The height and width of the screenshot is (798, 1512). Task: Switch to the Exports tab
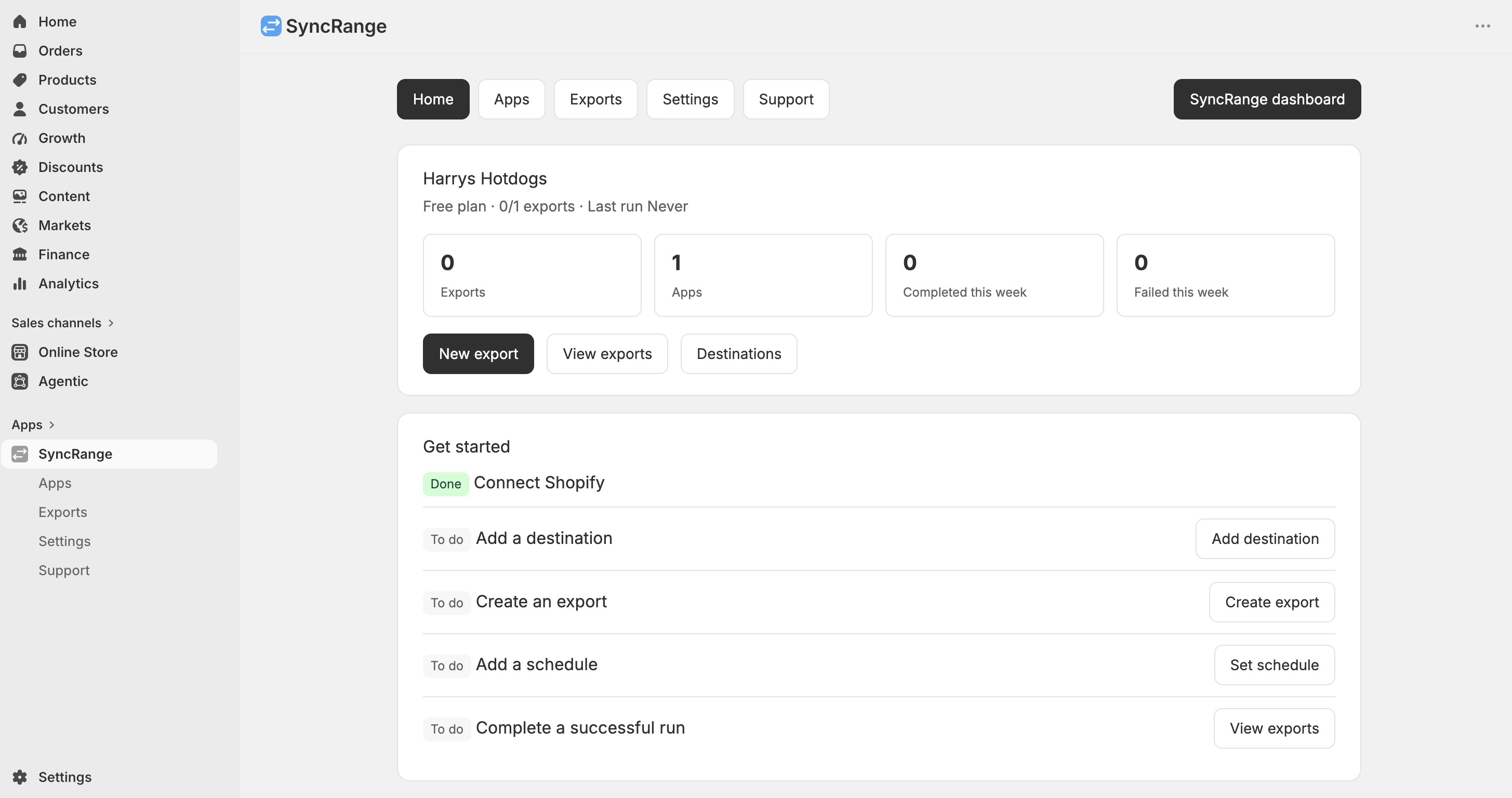[x=596, y=99]
